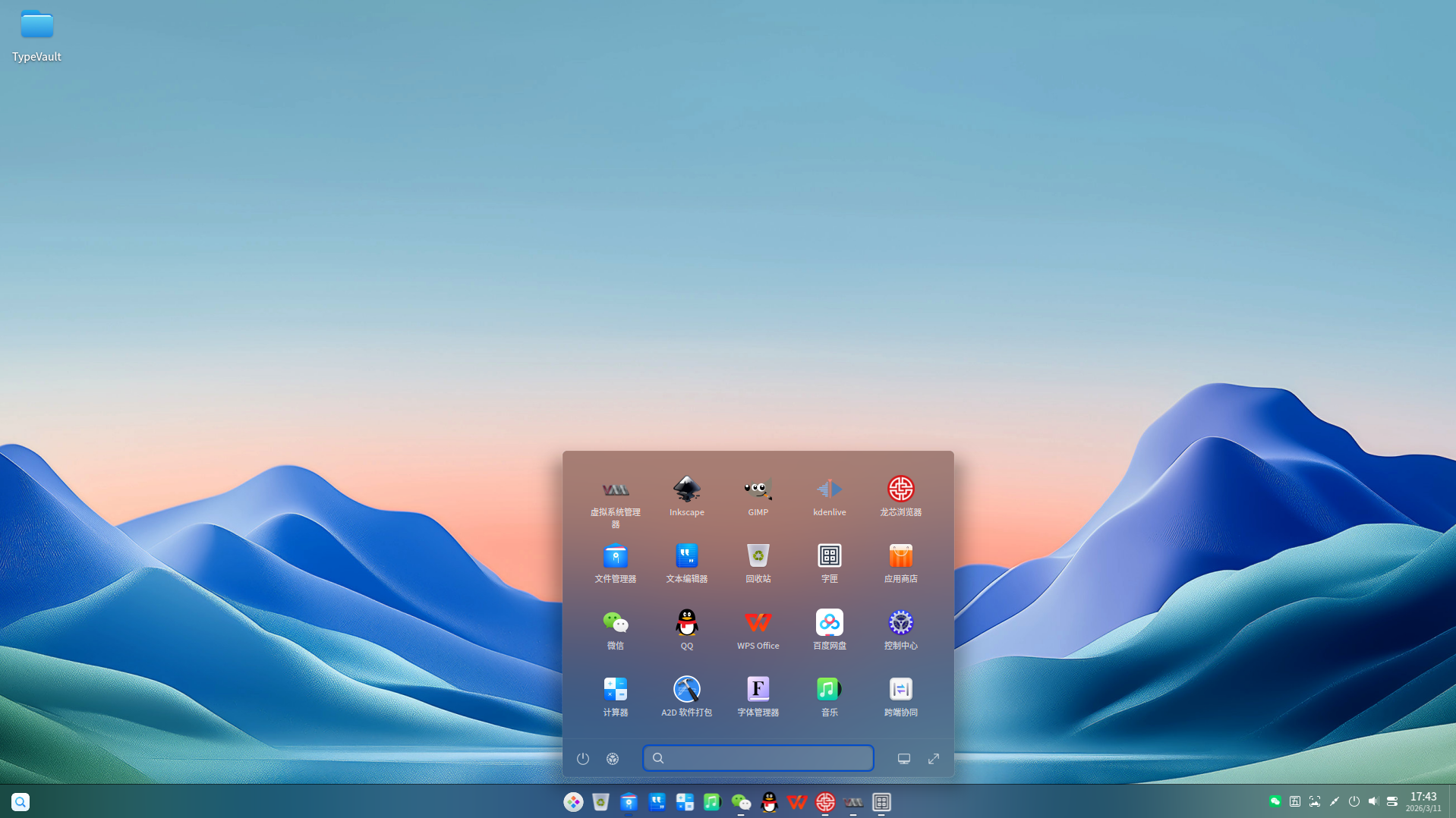Click the launcher button on the taskbar
Viewport: 1456px width, 818px height.
(x=573, y=801)
